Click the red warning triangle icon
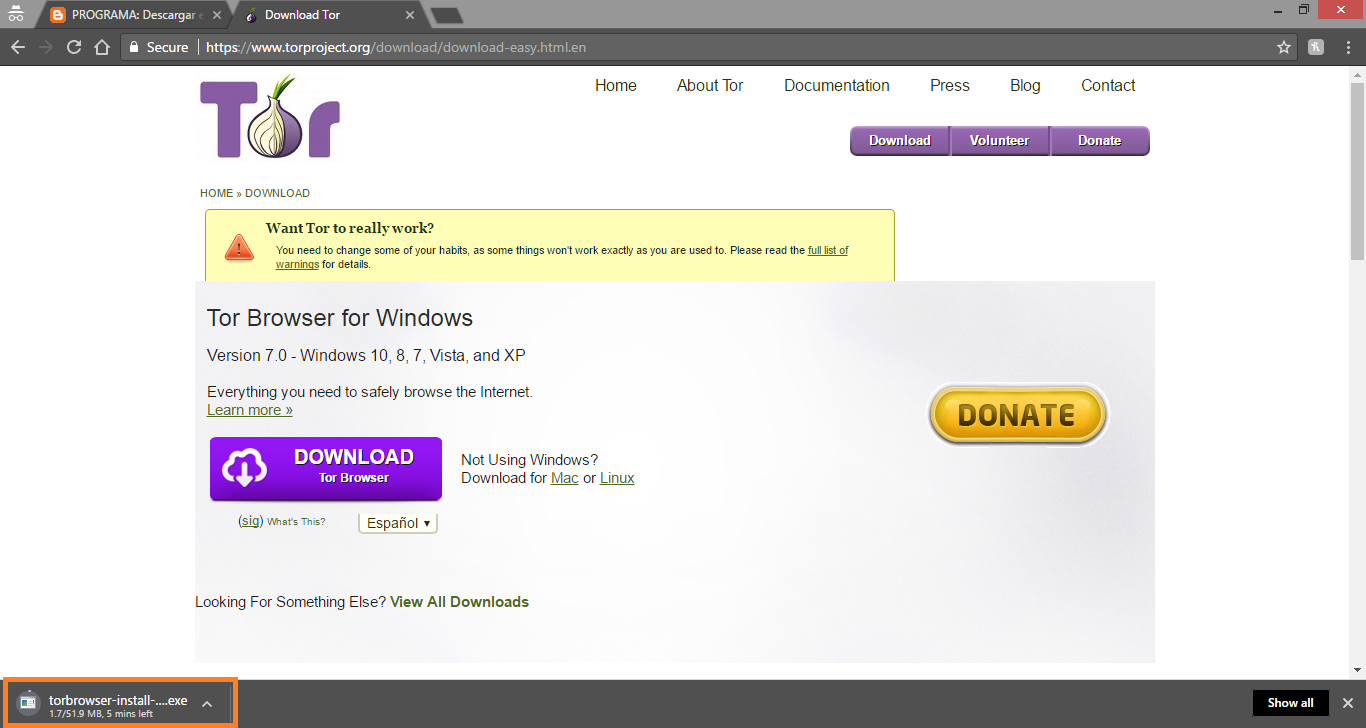Viewport: 1366px width, 728px height. click(x=239, y=246)
